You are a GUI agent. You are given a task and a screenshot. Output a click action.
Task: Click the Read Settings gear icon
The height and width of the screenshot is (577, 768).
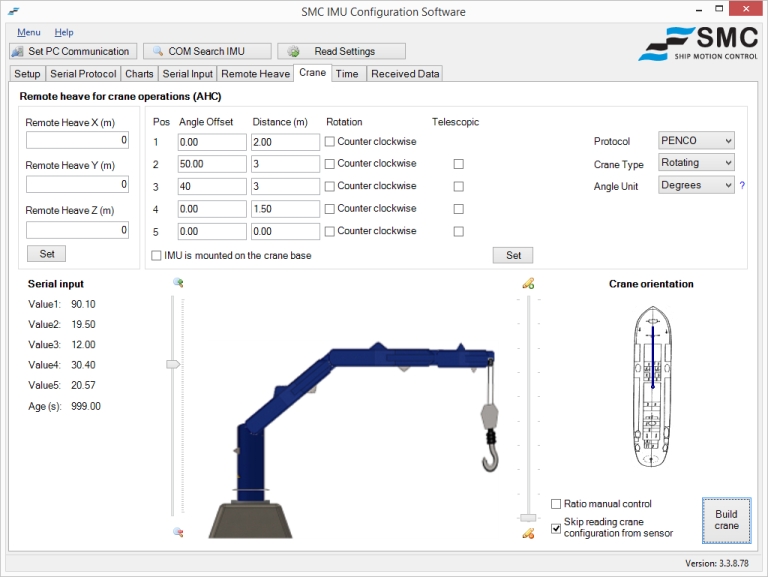293,51
